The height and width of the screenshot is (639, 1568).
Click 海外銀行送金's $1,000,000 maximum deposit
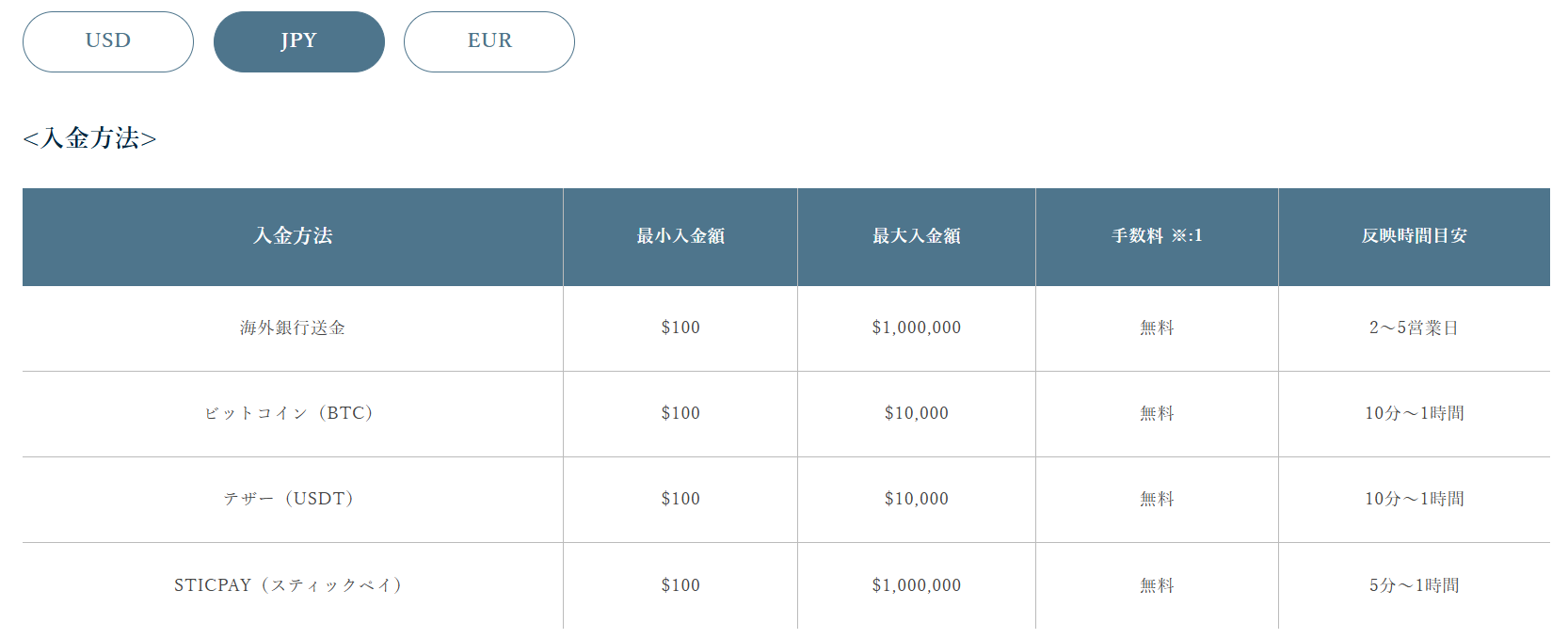[x=917, y=327]
